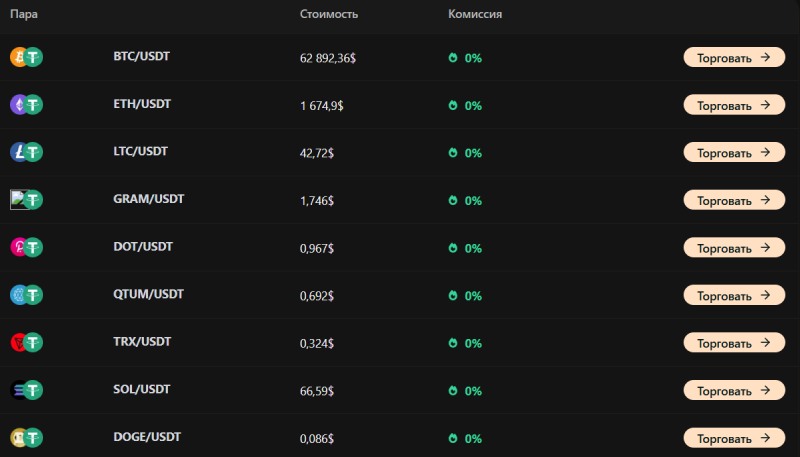Screen dimensions: 800x457
Task: Select the DOT/USDT pair name
Action: 143,246
